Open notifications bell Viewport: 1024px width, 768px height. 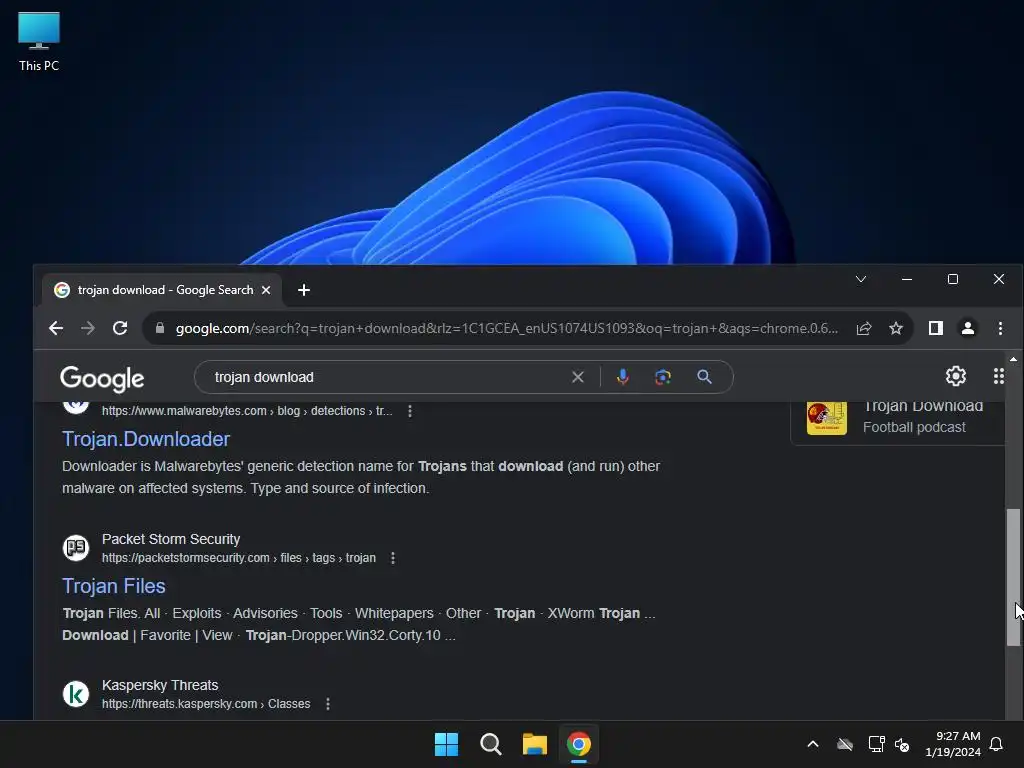996,744
